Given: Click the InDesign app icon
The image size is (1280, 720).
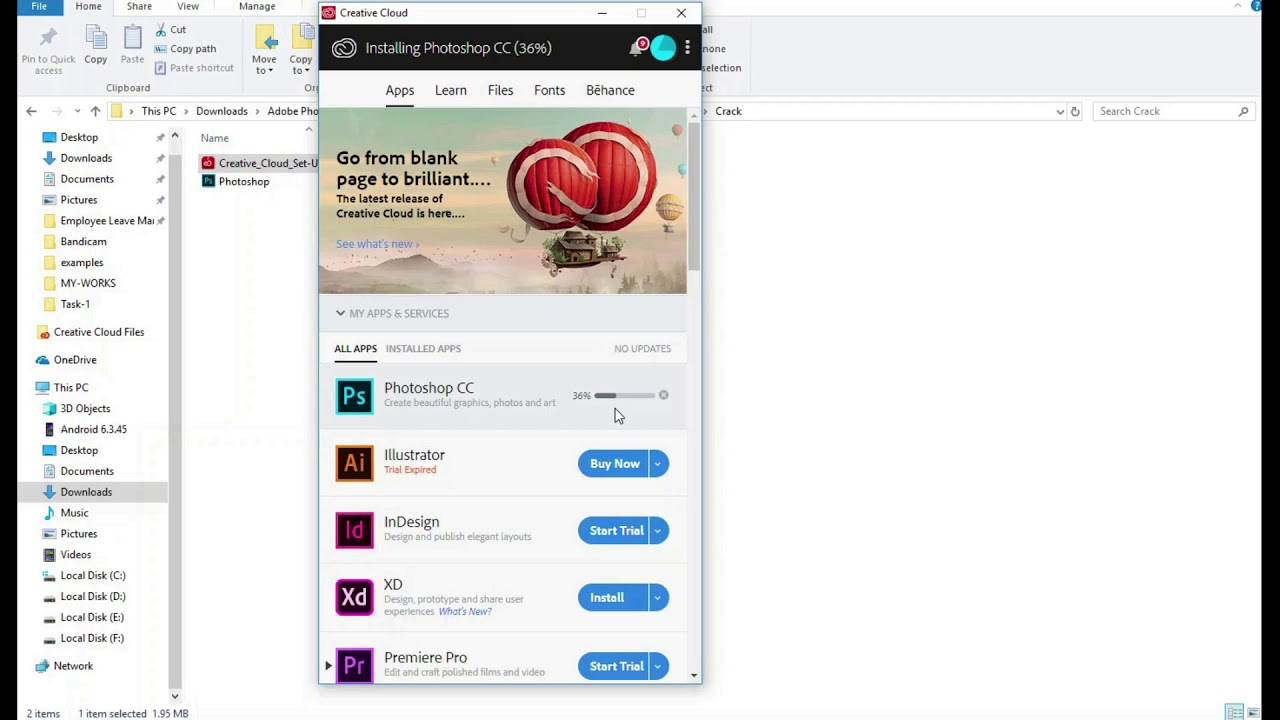Looking at the screenshot, I should [x=354, y=530].
